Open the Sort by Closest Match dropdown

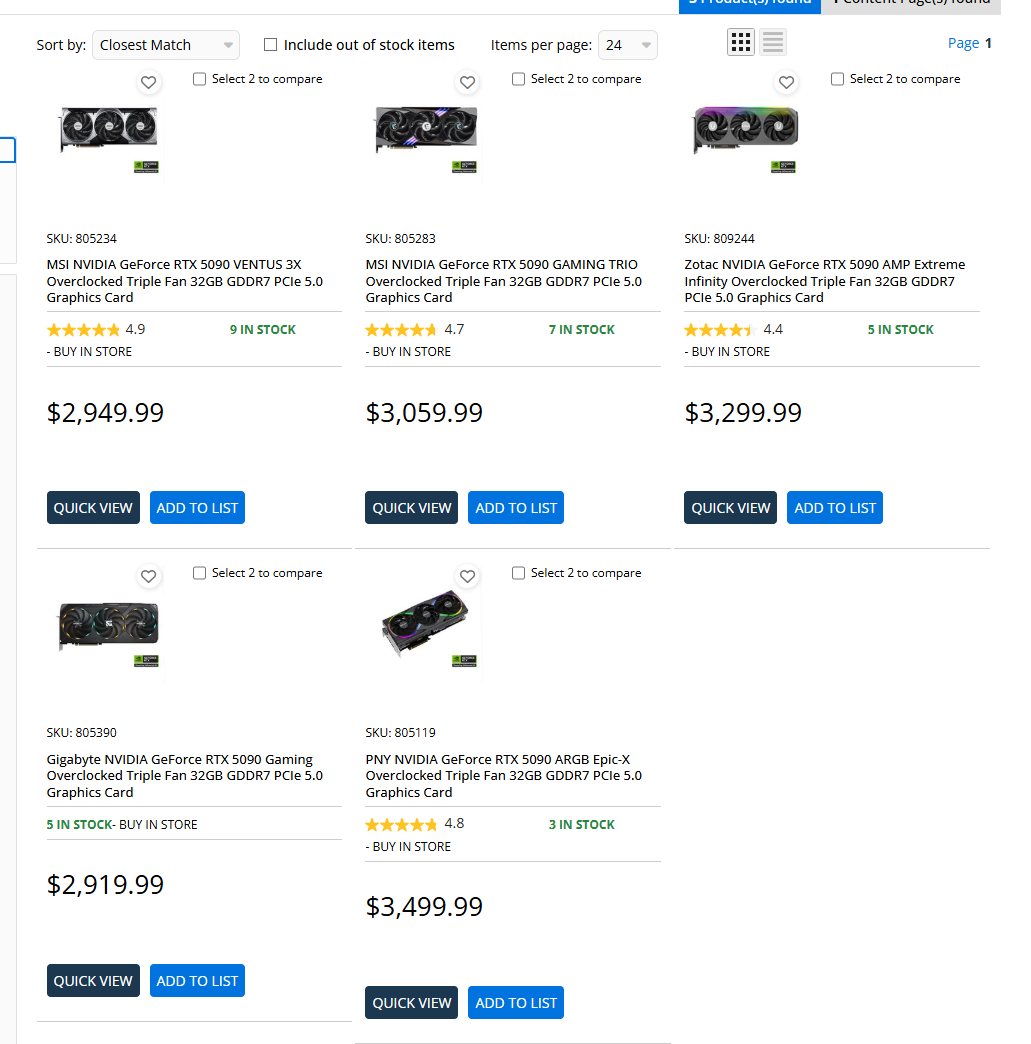166,45
